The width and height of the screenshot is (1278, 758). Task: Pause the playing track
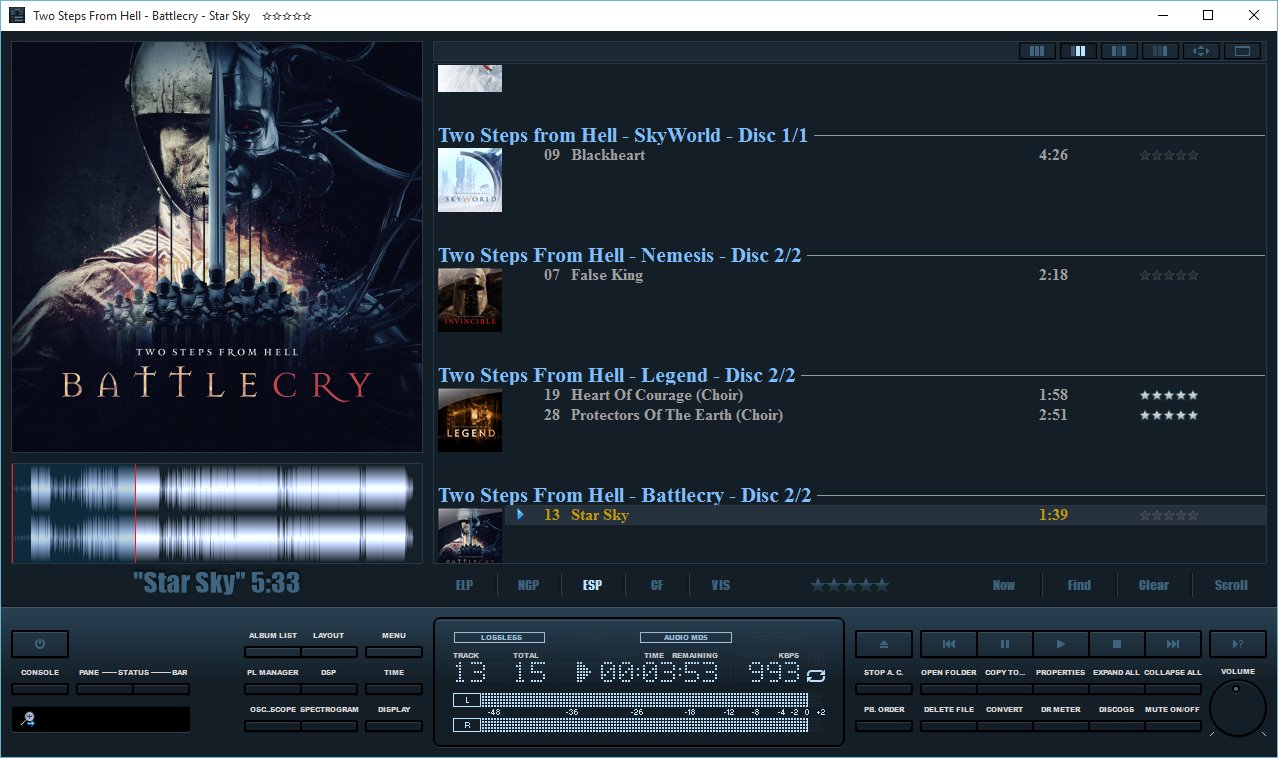point(1004,644)
